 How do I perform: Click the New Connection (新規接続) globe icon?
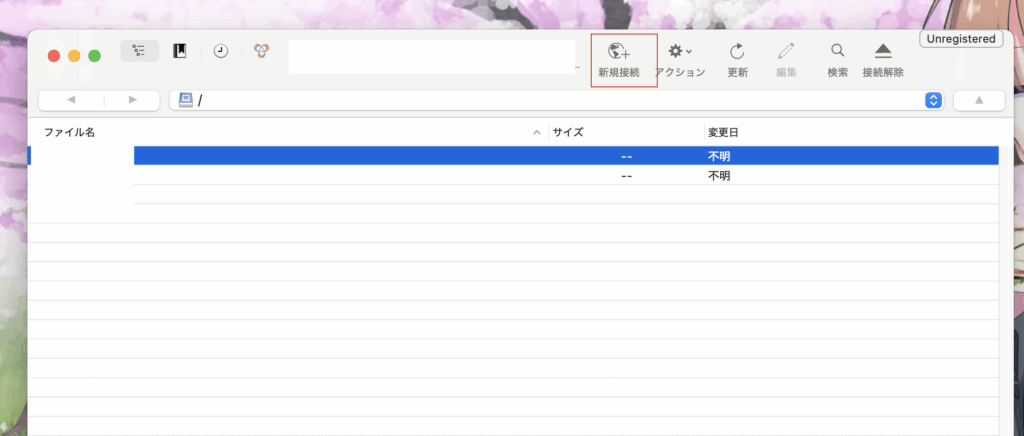(618, 52)
